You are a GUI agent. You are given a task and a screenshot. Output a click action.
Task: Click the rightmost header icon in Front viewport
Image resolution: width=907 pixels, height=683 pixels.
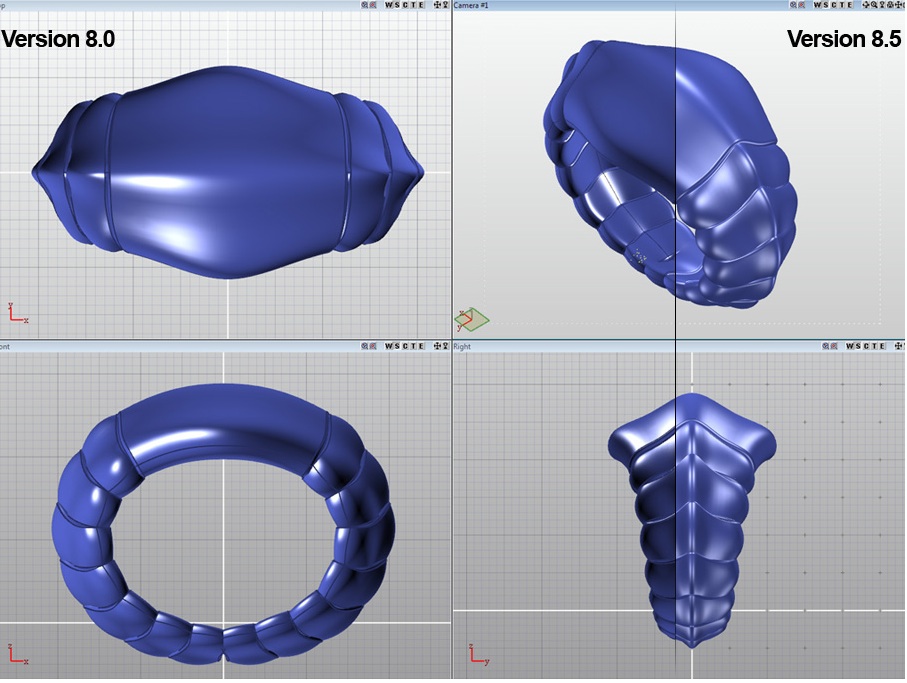tap(445, 346)
